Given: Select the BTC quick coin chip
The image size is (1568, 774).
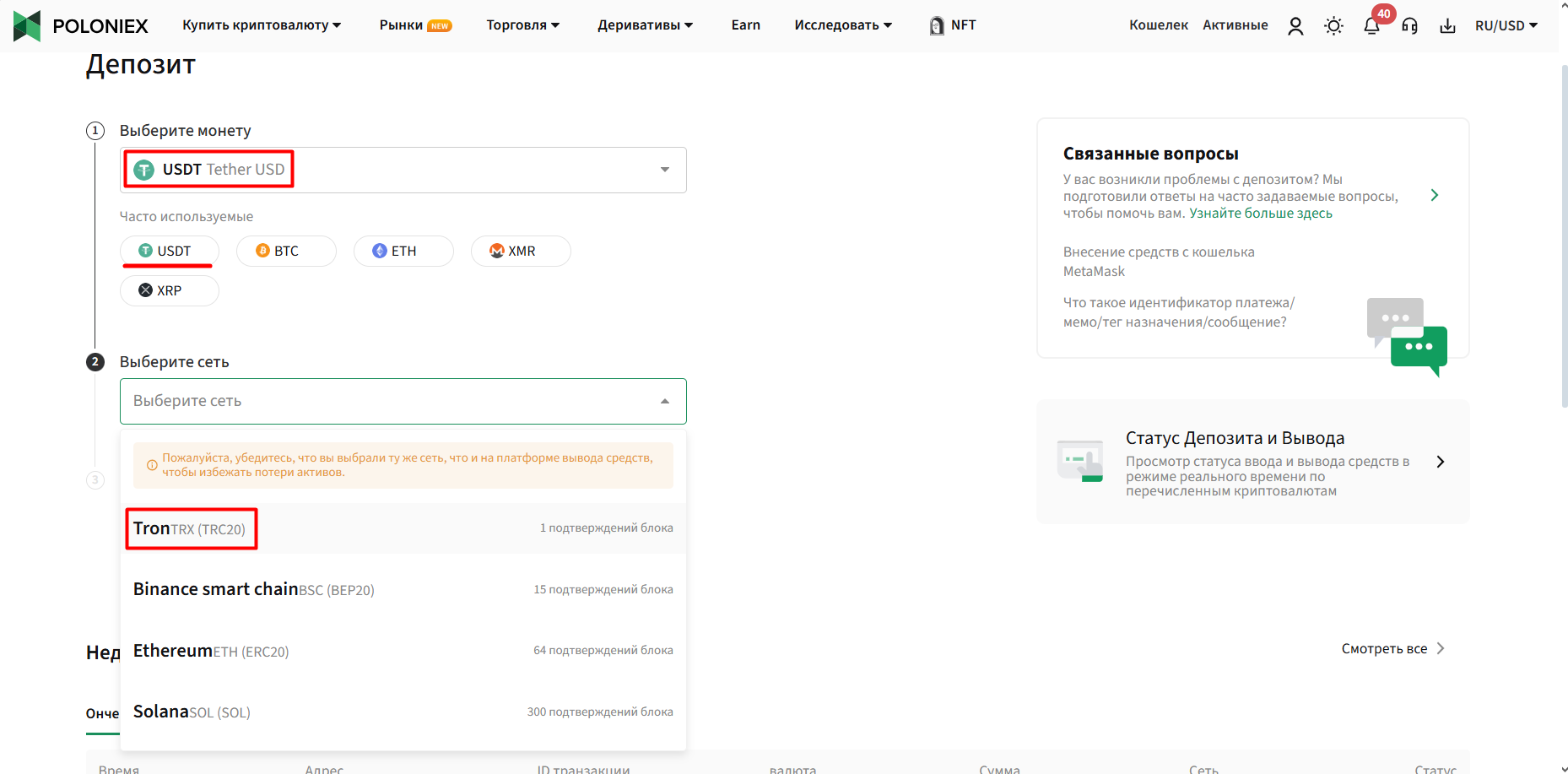Looking at the screenshot, I should click(x=286, y=251).
